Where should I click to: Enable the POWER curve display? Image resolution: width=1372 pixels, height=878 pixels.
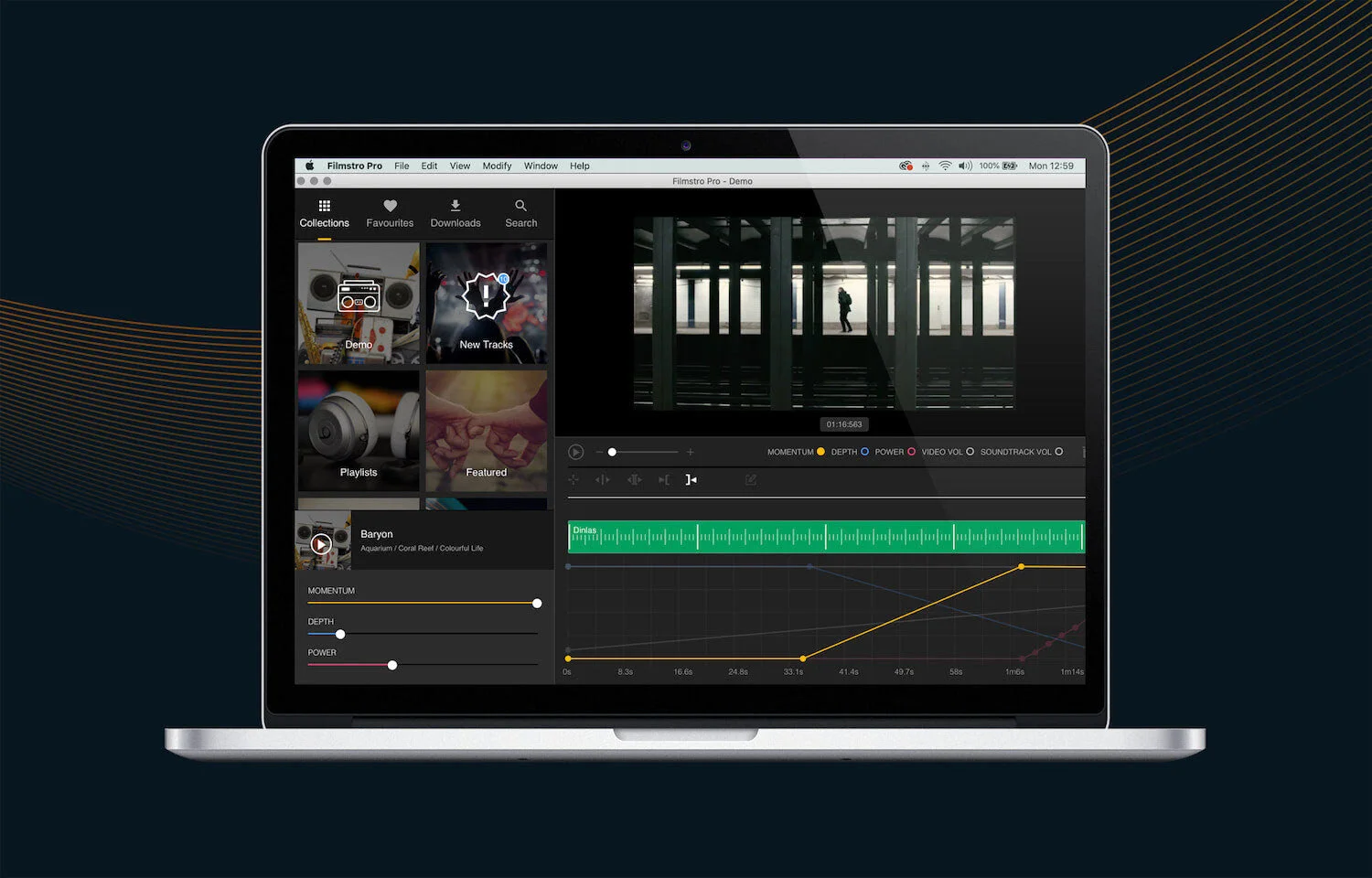[912, 452]
